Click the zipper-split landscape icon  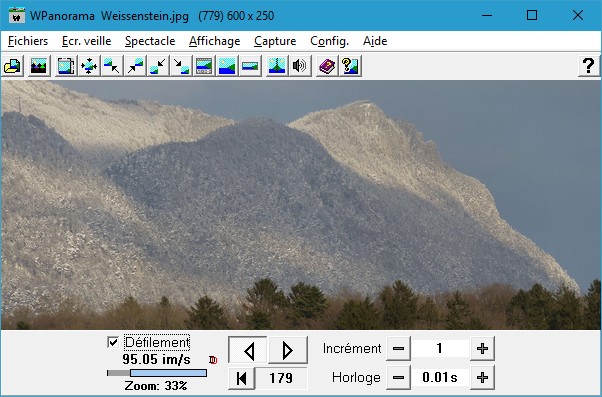point(277,66)
